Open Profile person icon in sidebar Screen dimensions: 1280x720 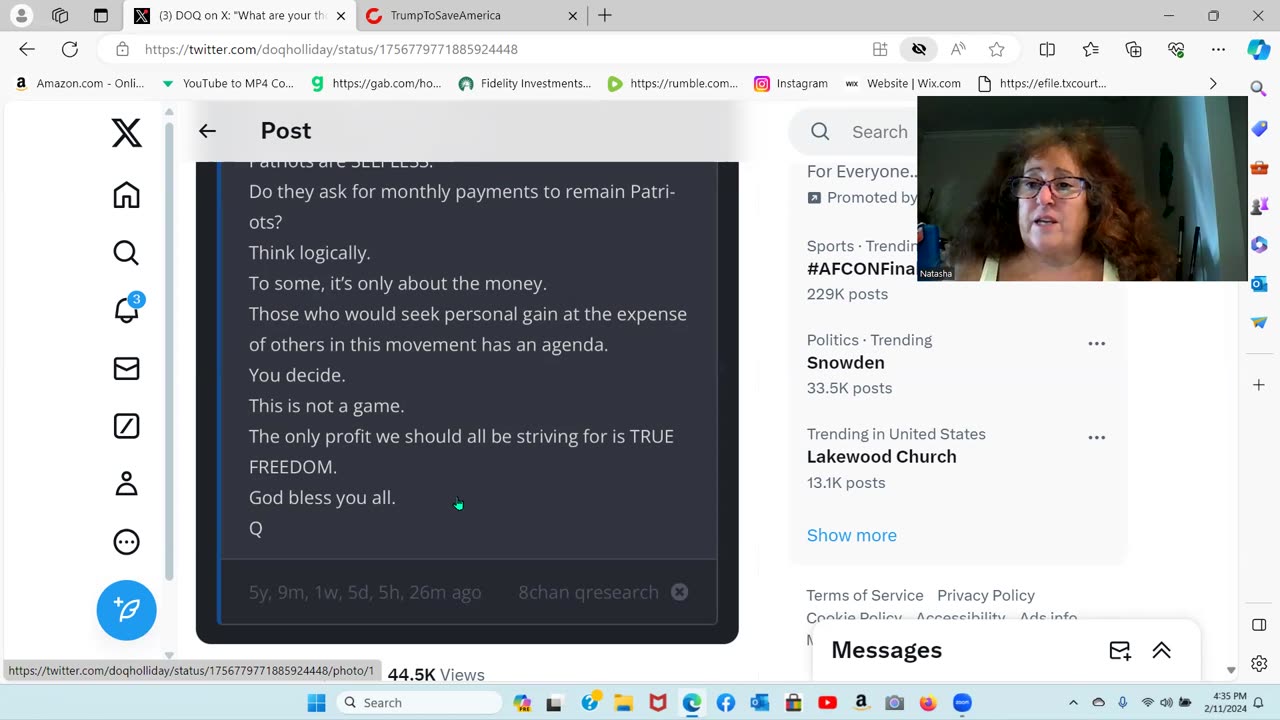point(126,484)
